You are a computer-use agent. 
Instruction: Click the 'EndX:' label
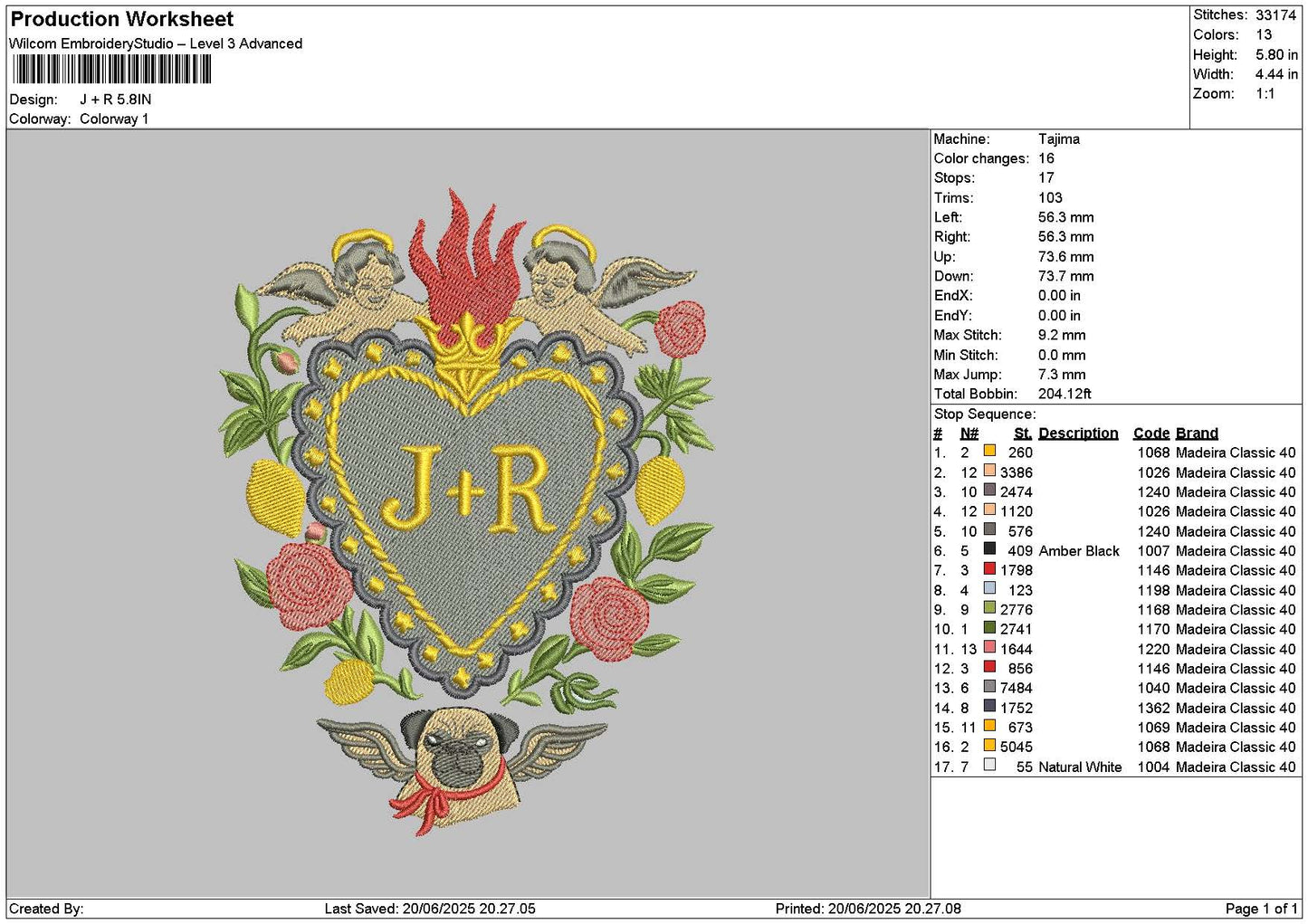pos(953,296)
